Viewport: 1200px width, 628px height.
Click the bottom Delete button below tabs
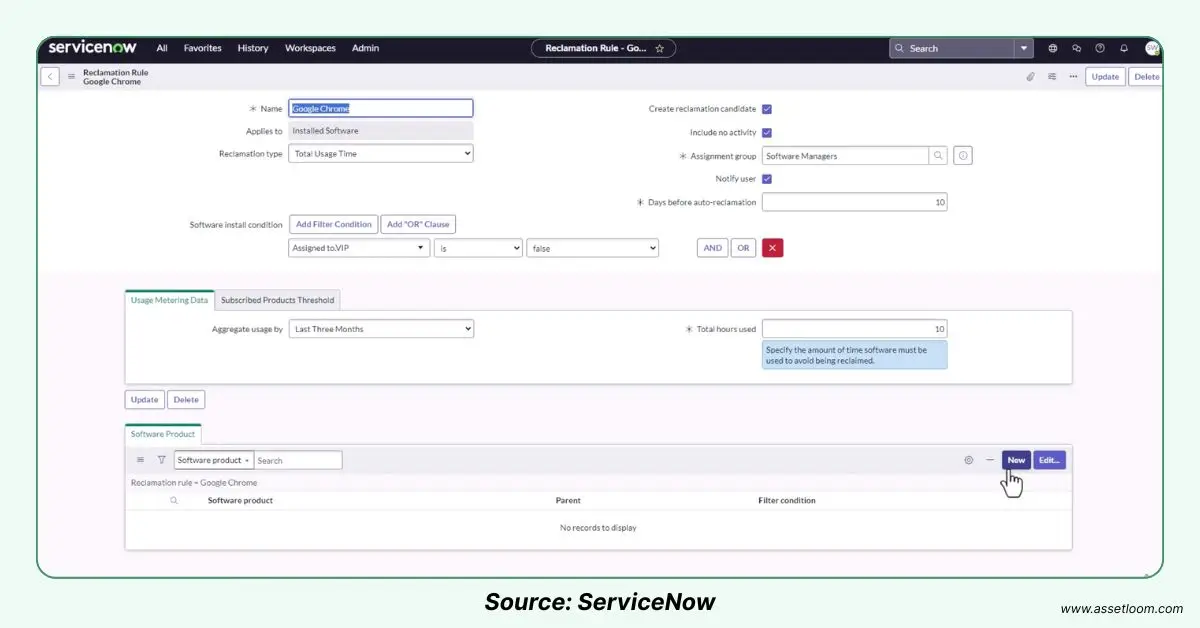point(186,399)
